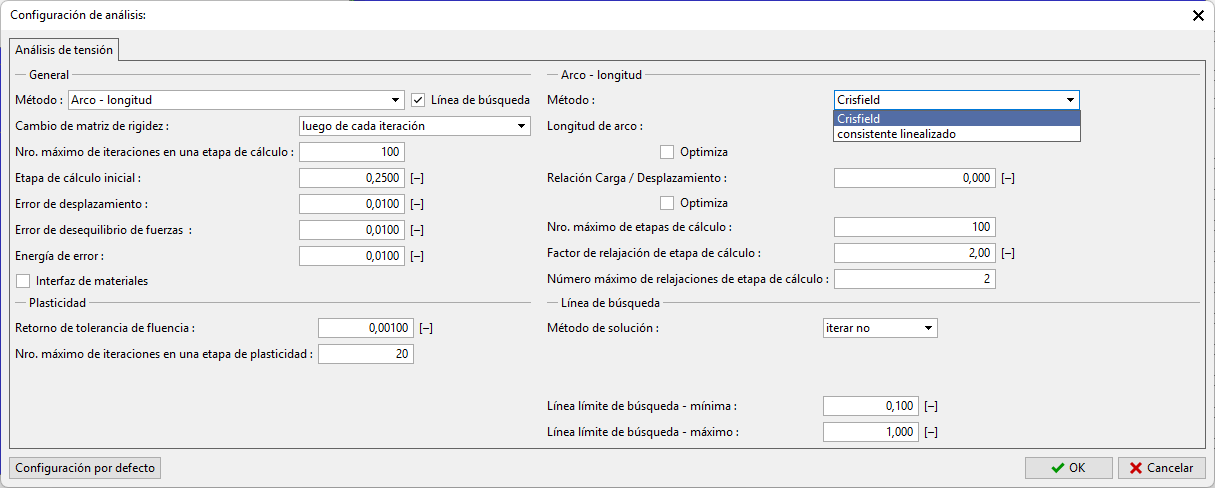Select Línea límite de búsqueda - mínima field

[x=869, y=406]
